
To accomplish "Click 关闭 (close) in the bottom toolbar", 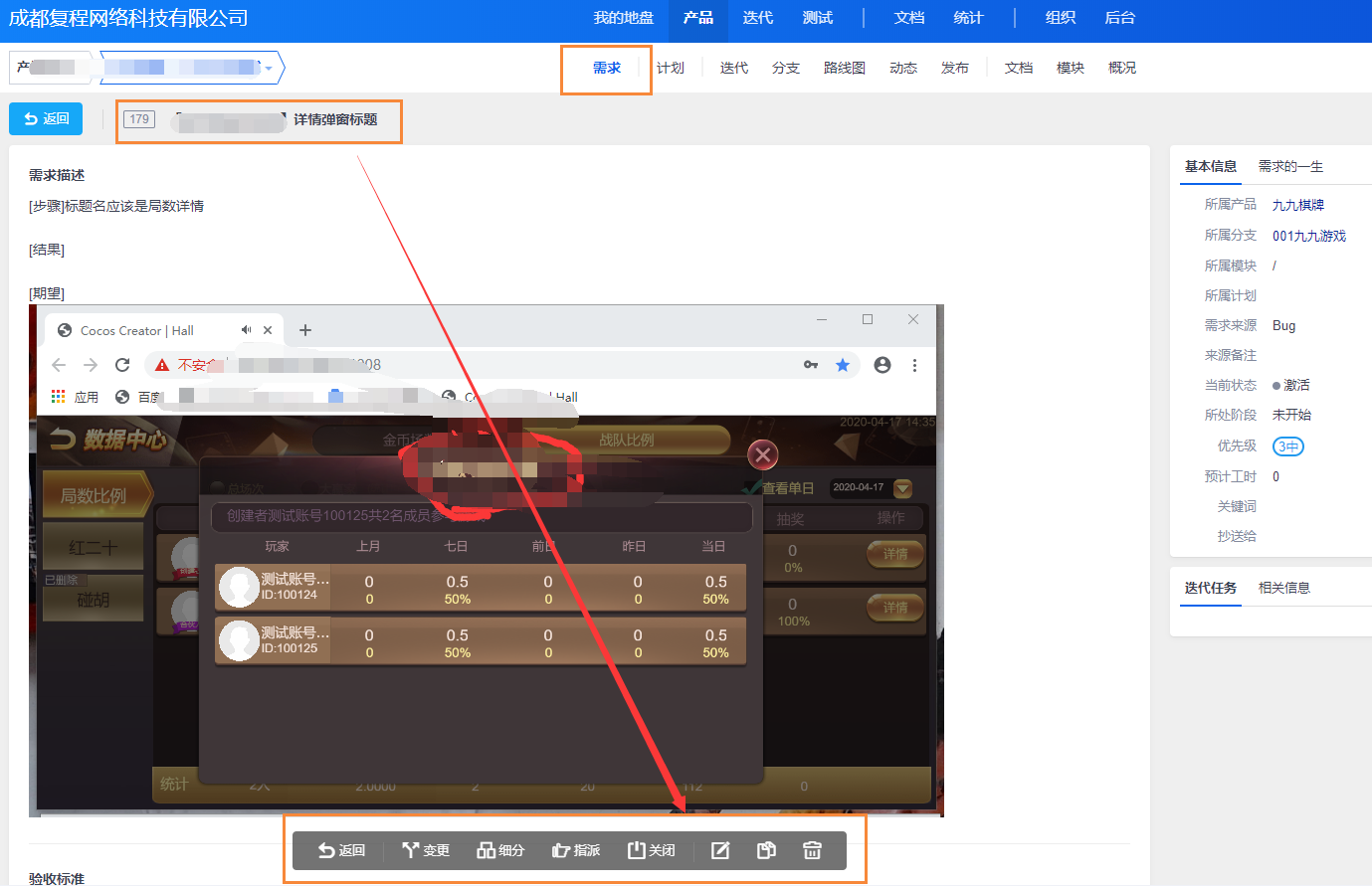I will [x=652, y=850].
